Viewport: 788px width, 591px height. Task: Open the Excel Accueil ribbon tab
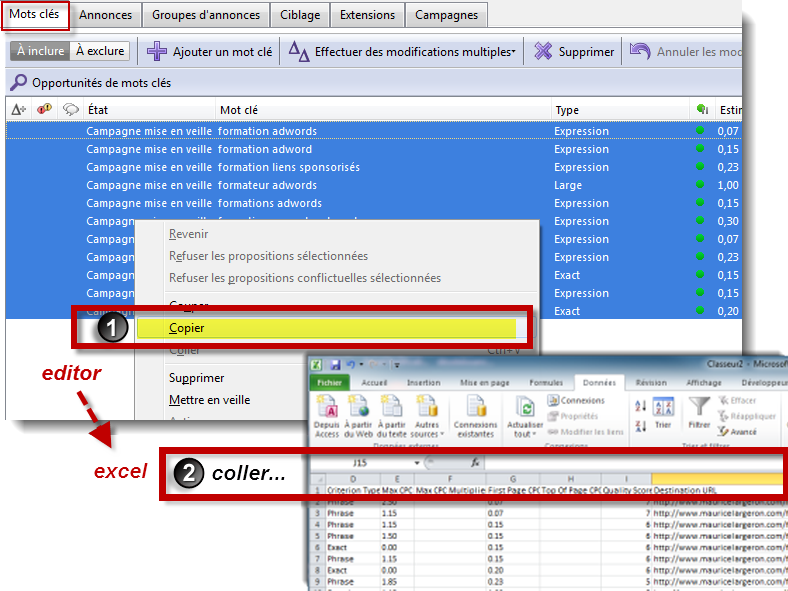click(x=374, y=383)
